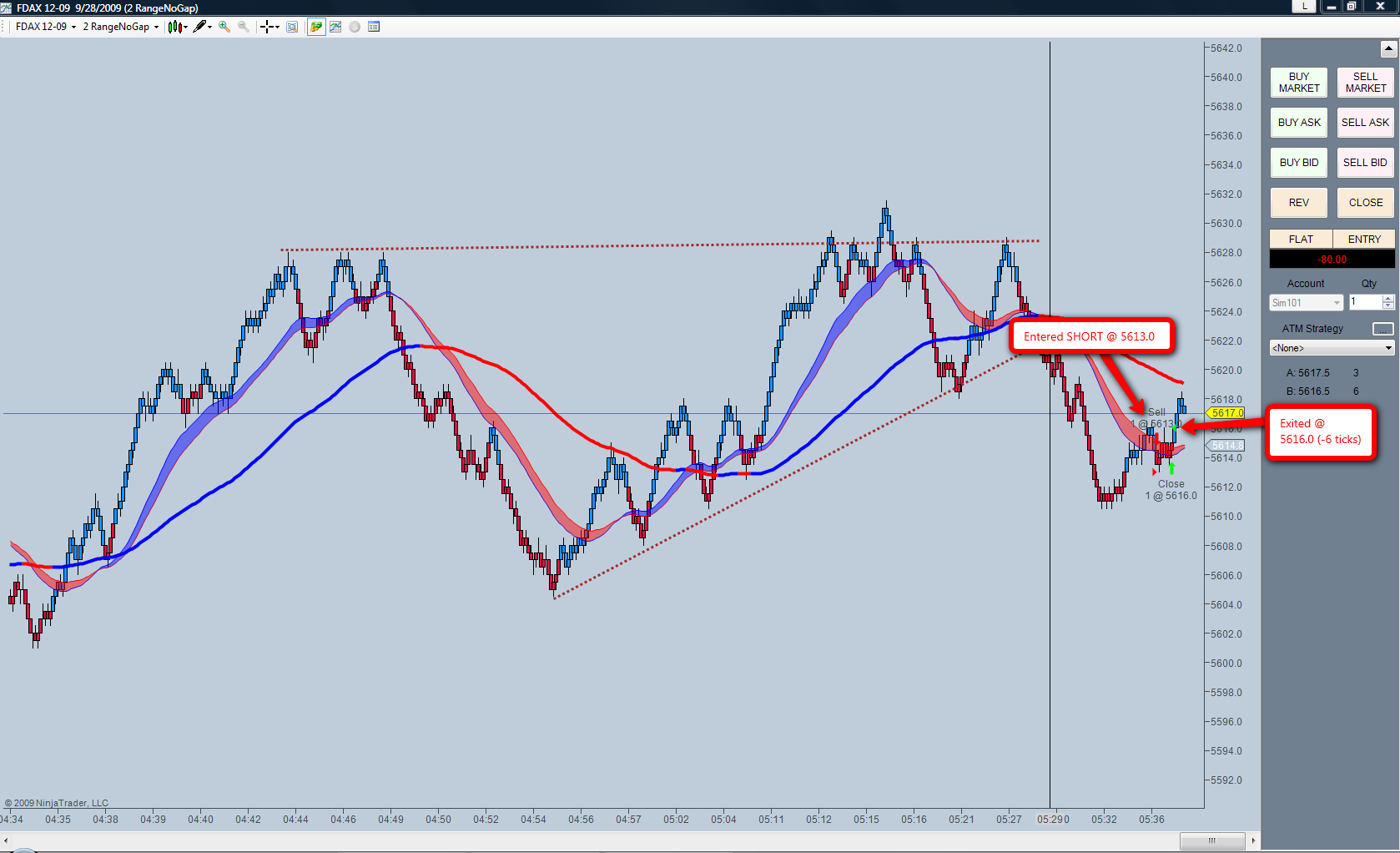Image resolution: width=1400 pixels, height=853 pixels.
Task: Expand the chart style dropdown arrow
Action: tap(186, 27)
